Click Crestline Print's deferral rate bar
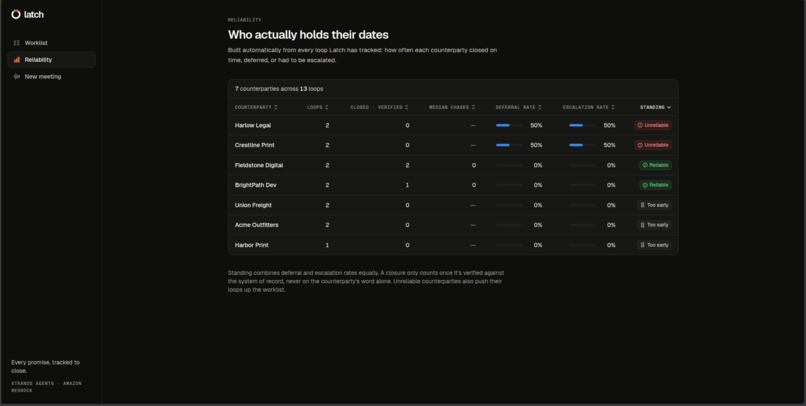Screen dimensions: 806x406 (x=509, y=145)
